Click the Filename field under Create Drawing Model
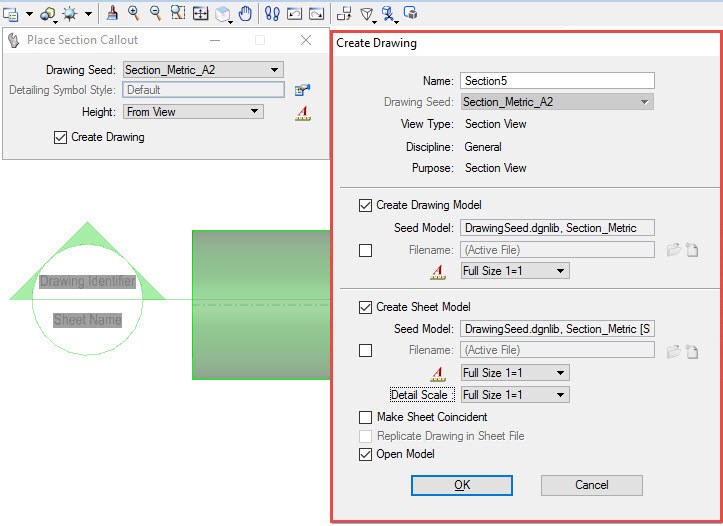 pyautogui.click(x=557, y=250)
